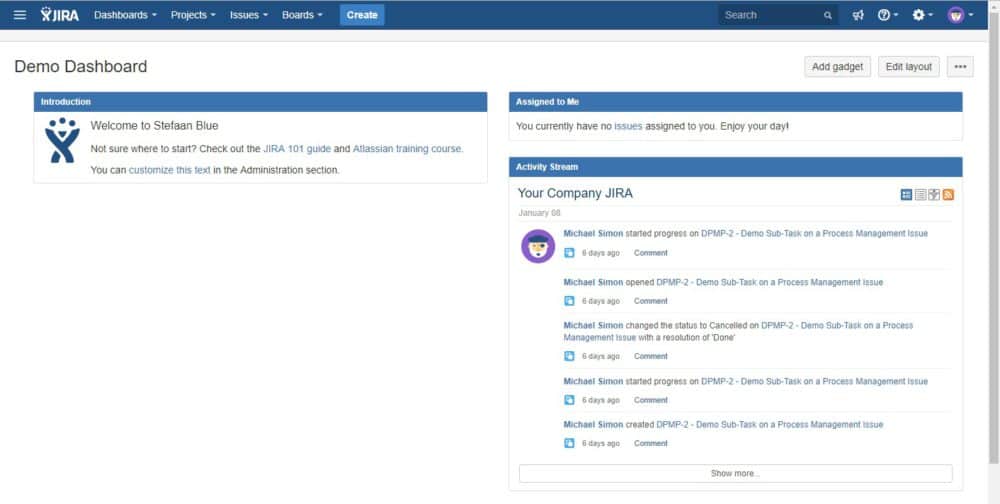This screenshot has width=1000, height=504.
Task: Click the 'Demo Dashboard' title
Action: 80,66
